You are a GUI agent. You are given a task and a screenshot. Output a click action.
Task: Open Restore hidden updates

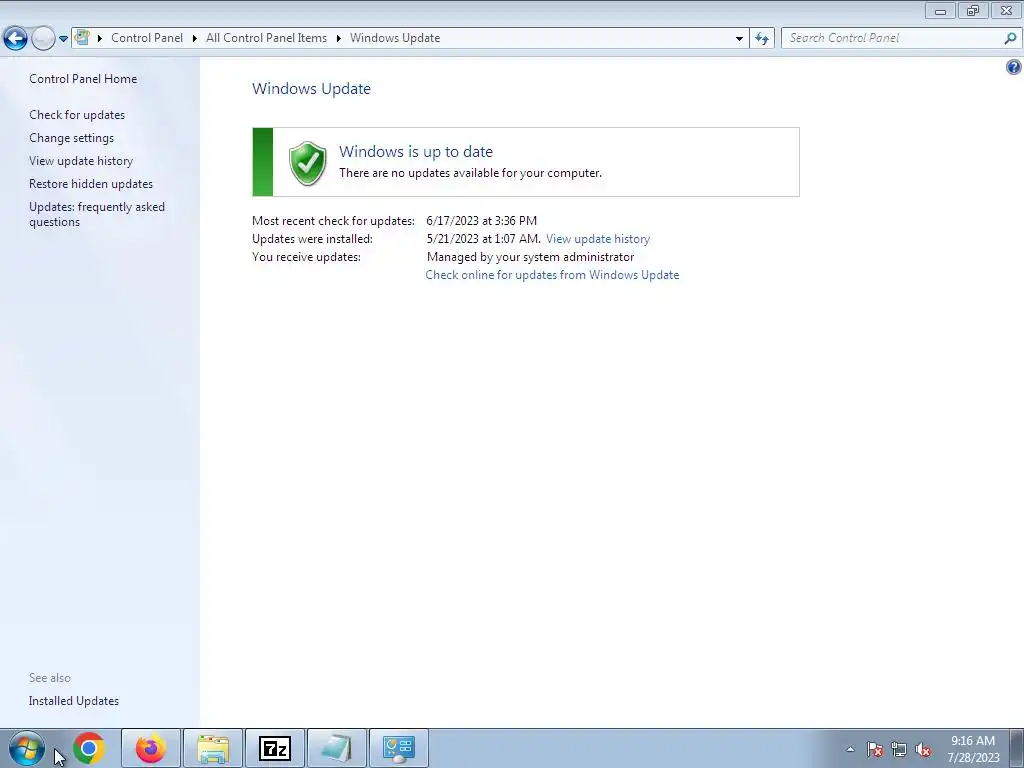point(91,184)
